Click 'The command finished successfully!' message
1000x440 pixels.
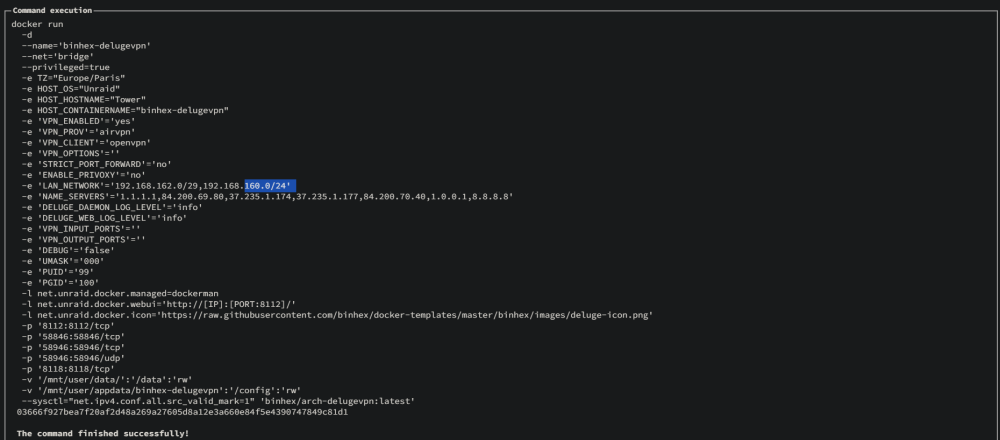tap(103, 434)
